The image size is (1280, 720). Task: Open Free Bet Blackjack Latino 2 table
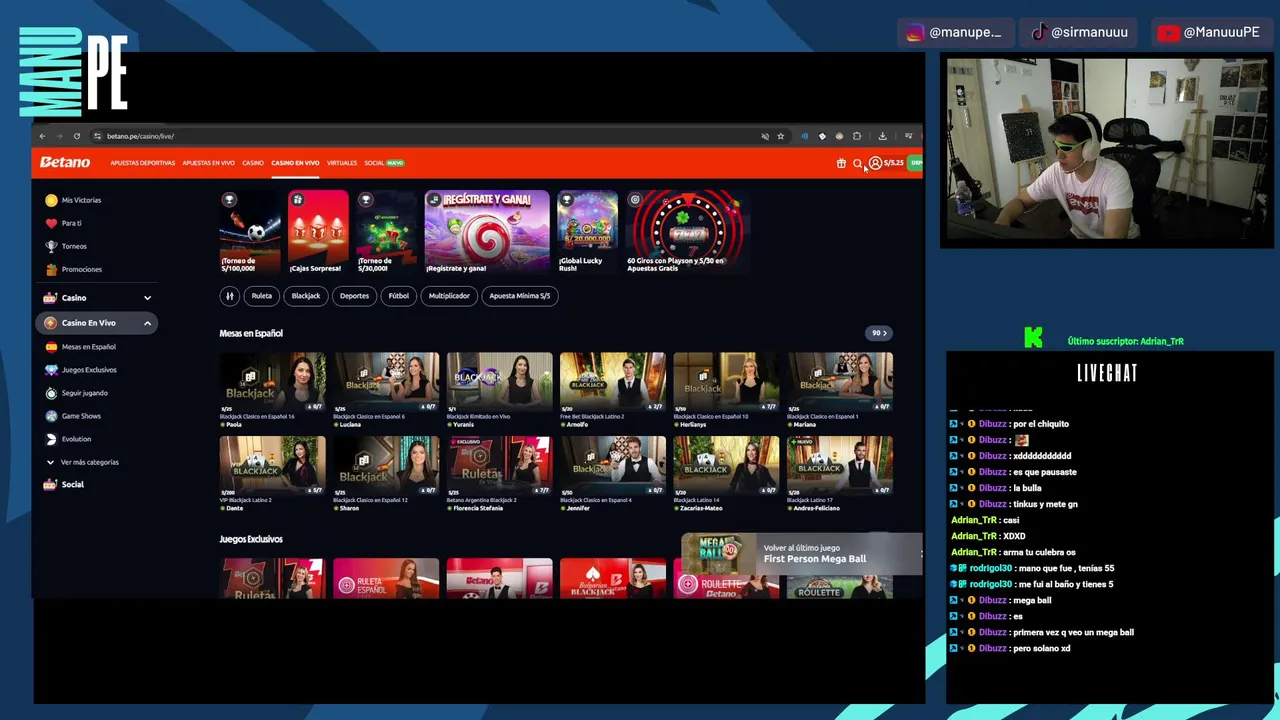(x=612, y=390)
